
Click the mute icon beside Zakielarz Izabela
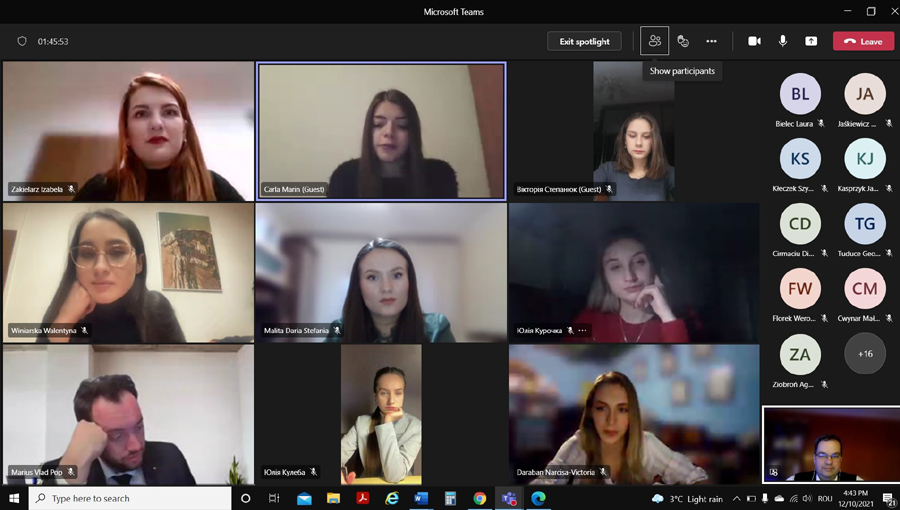tap(71, 189)
